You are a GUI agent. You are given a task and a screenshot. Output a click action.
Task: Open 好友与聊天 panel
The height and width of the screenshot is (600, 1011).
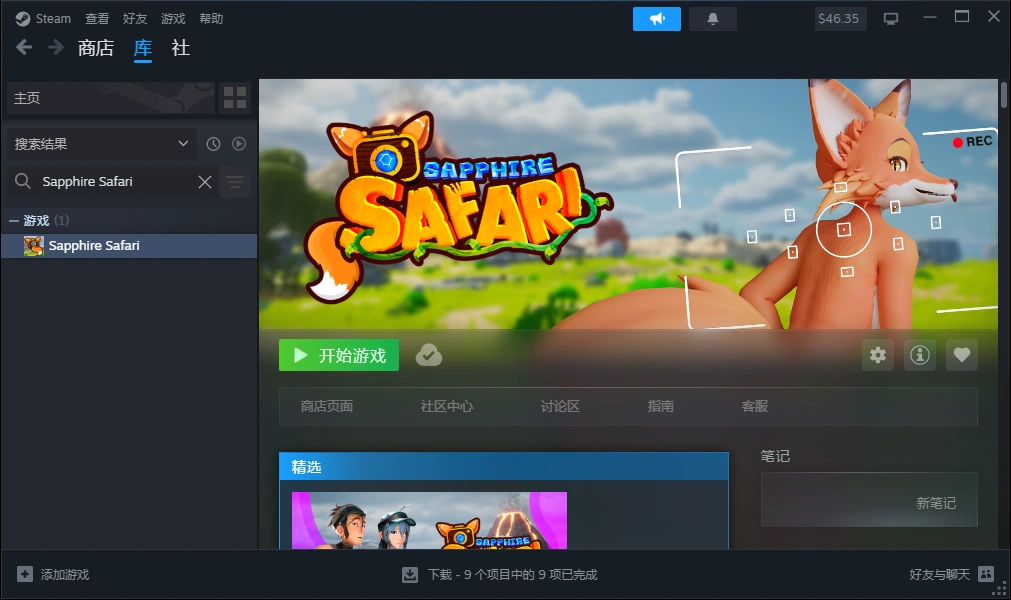[x=952, y=574]
